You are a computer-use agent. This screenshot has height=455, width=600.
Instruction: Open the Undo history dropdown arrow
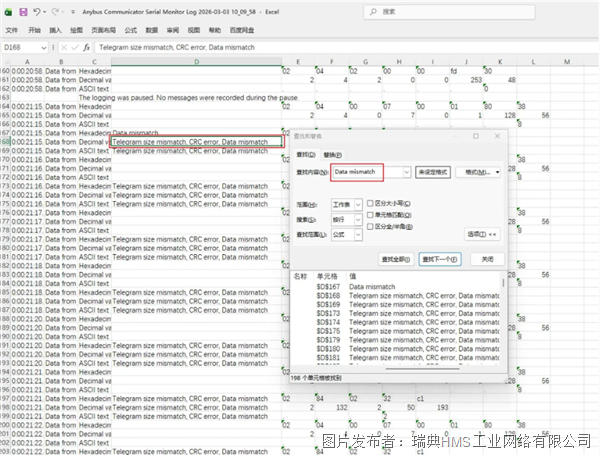[x=45, y=12]
